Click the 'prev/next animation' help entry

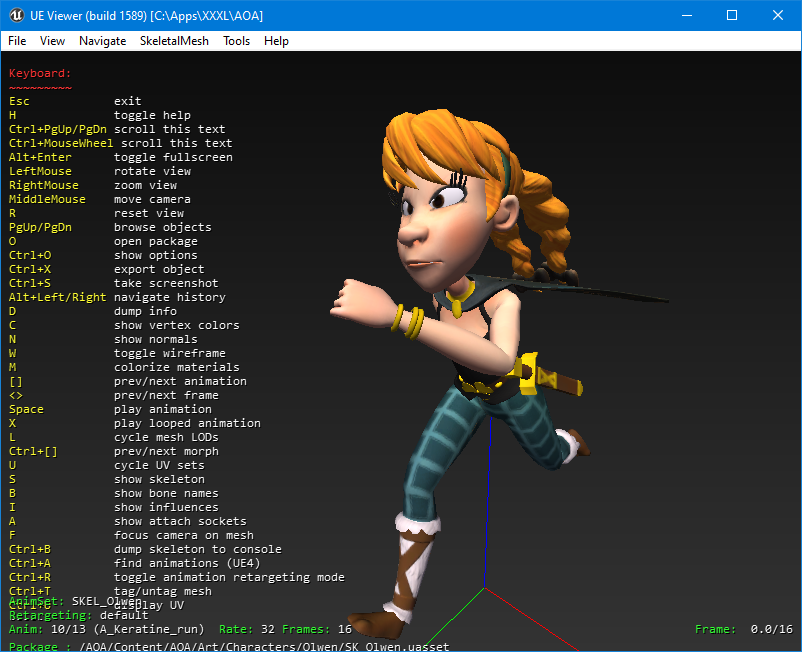tap(180, 381)
